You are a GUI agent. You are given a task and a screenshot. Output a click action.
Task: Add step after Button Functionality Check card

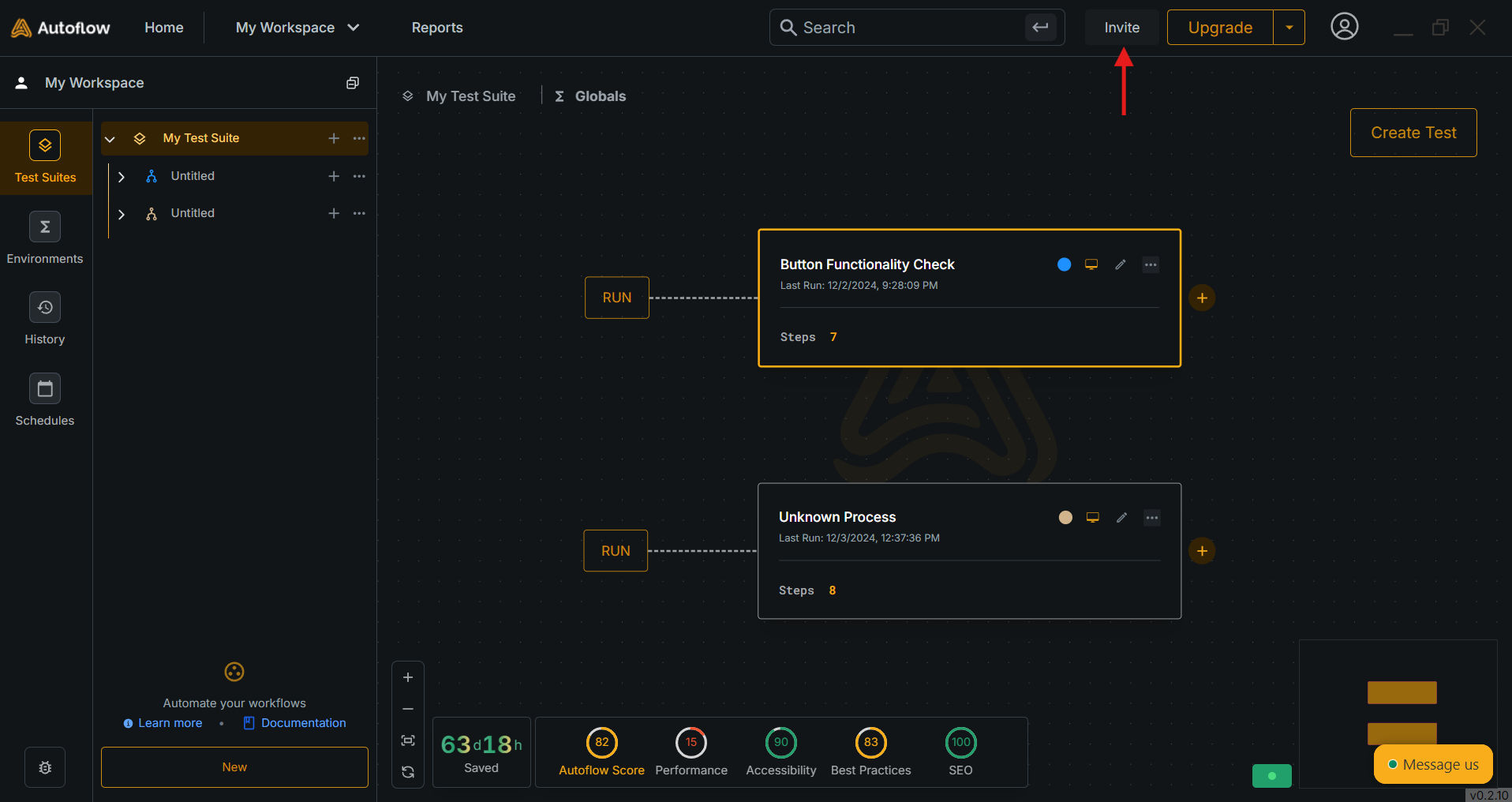coord(1202,298)
